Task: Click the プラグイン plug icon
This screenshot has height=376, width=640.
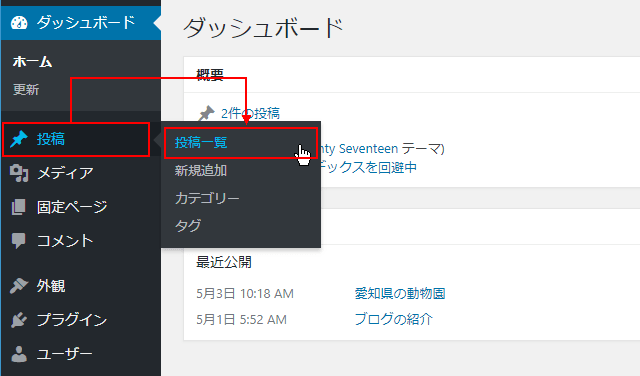Action: [19, 320]
